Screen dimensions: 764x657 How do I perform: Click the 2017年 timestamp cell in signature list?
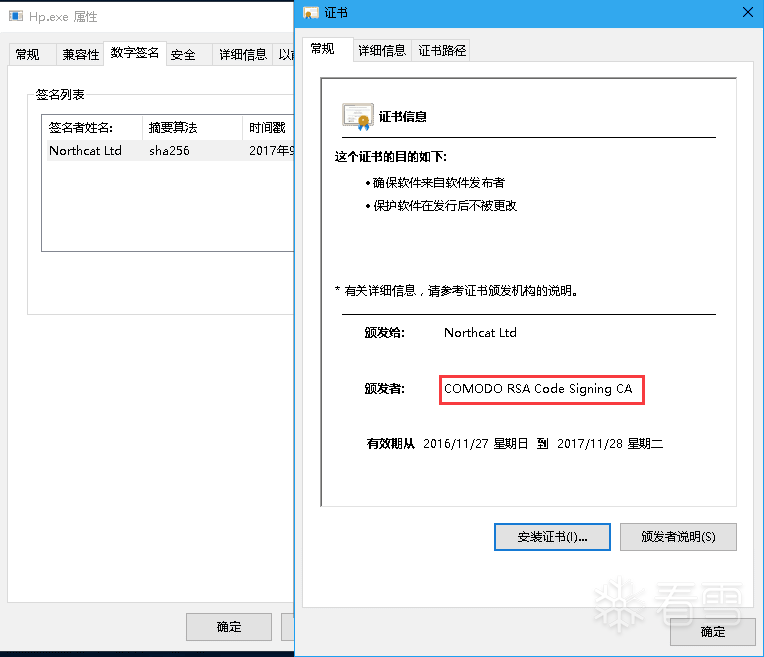271,151
